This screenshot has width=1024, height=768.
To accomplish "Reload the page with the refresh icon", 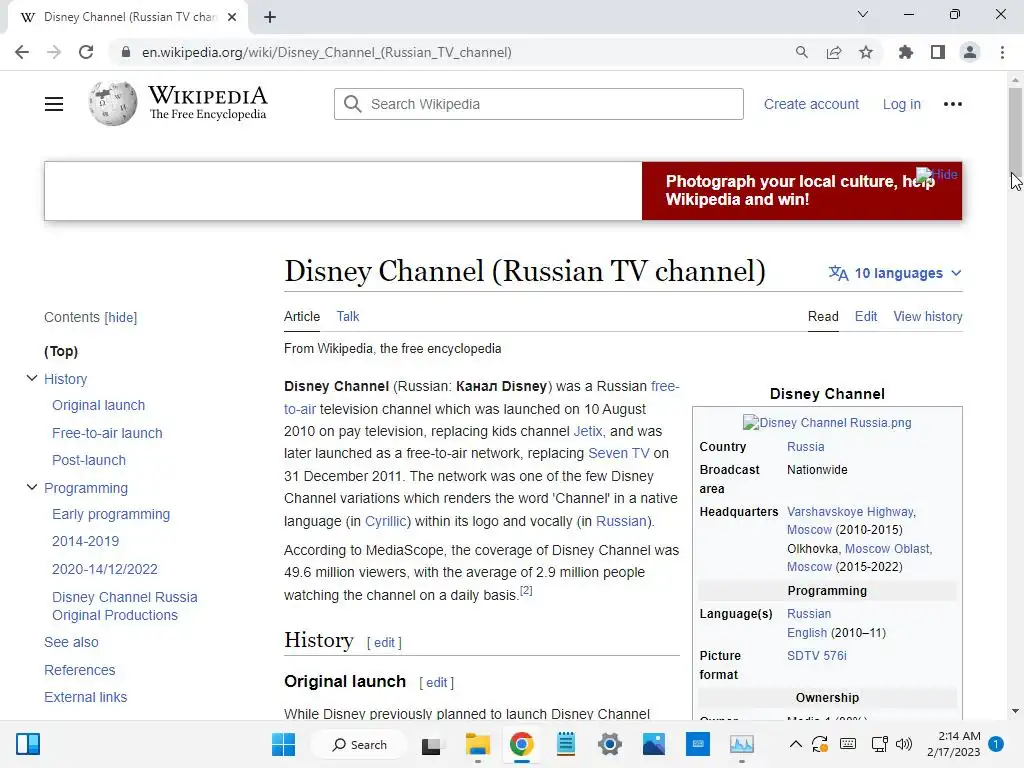I will tap(86, 52).
